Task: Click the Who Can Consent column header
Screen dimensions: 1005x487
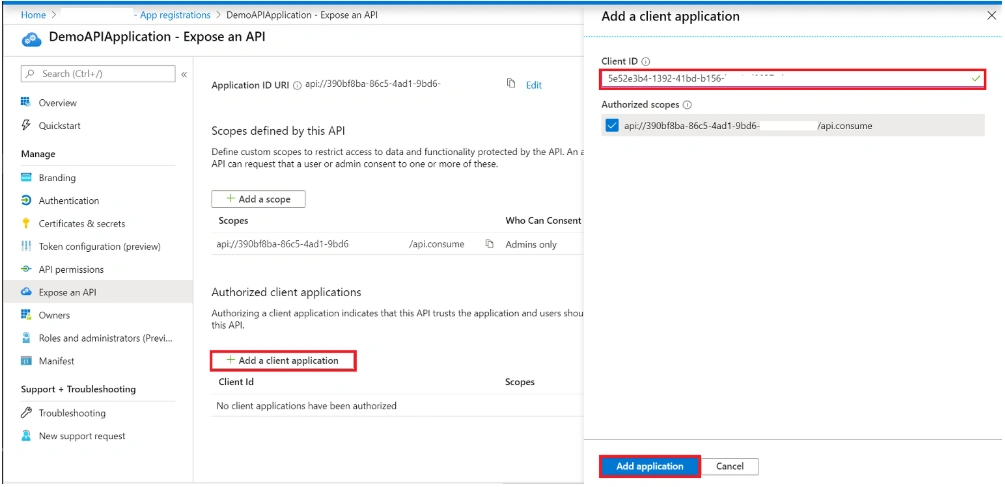Action: coord(543,220)
